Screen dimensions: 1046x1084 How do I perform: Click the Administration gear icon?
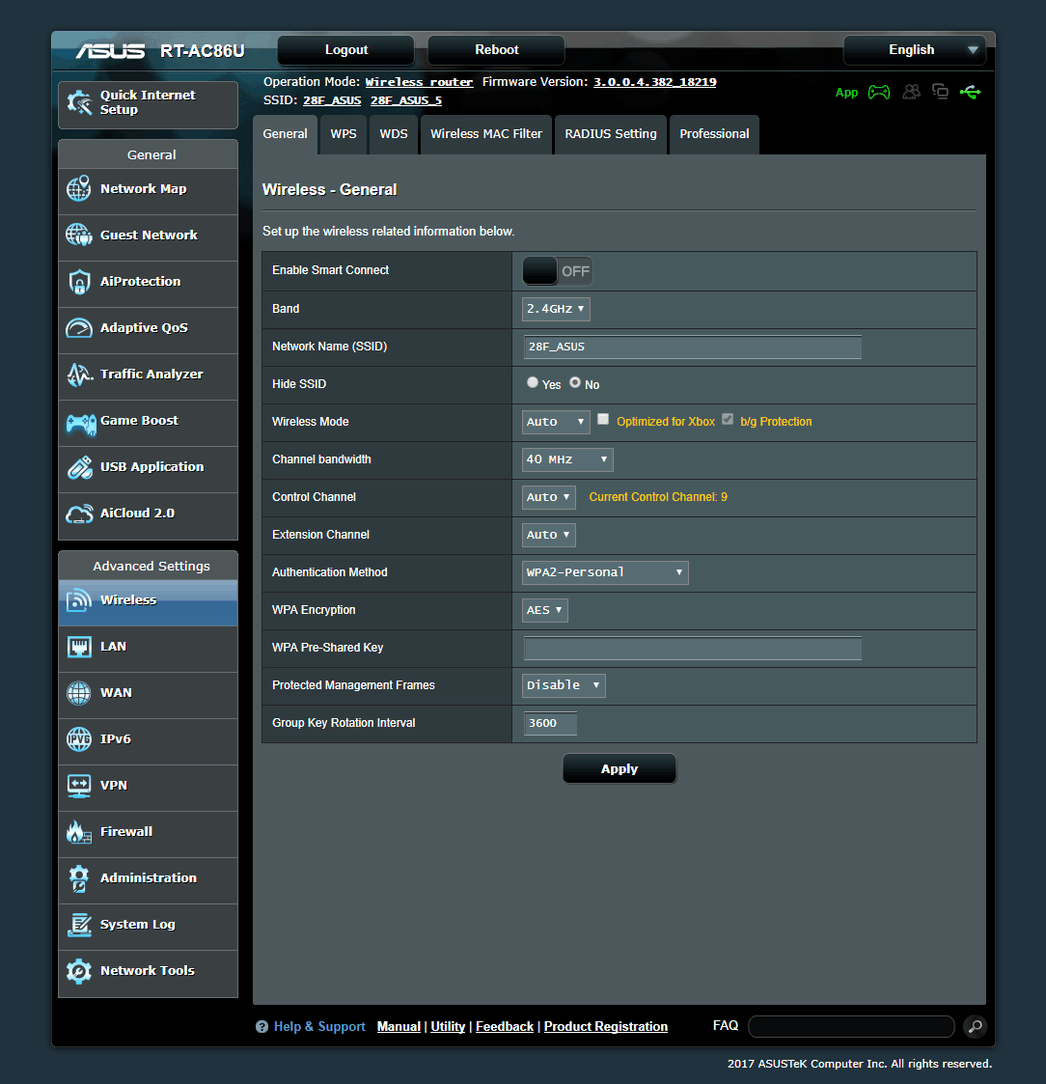coord(79,879)
